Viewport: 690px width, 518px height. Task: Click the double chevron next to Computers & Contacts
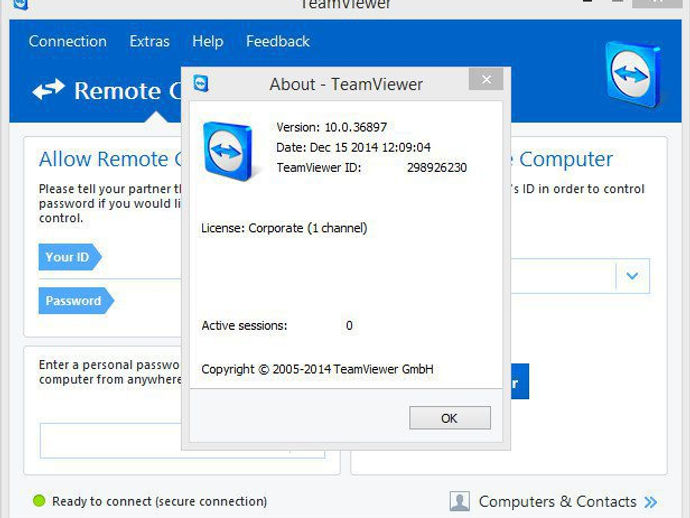pos(650,502)
